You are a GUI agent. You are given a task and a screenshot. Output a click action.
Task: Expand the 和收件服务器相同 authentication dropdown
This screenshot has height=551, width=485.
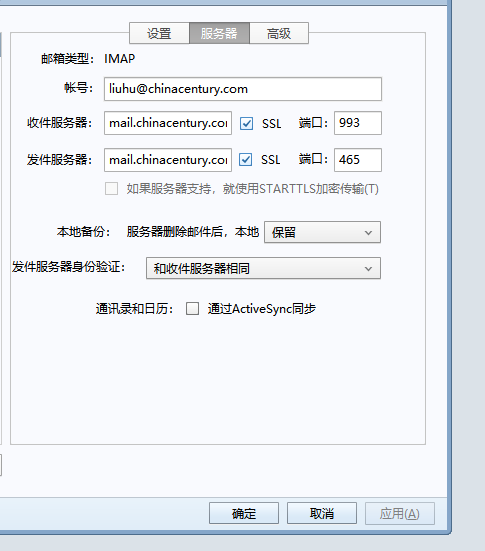tap(263, 268)
